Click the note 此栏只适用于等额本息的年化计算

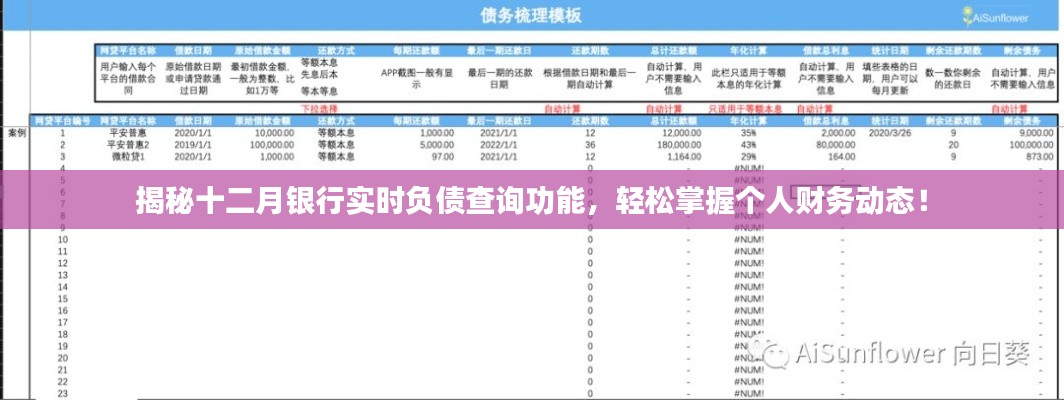coord(748,79)
